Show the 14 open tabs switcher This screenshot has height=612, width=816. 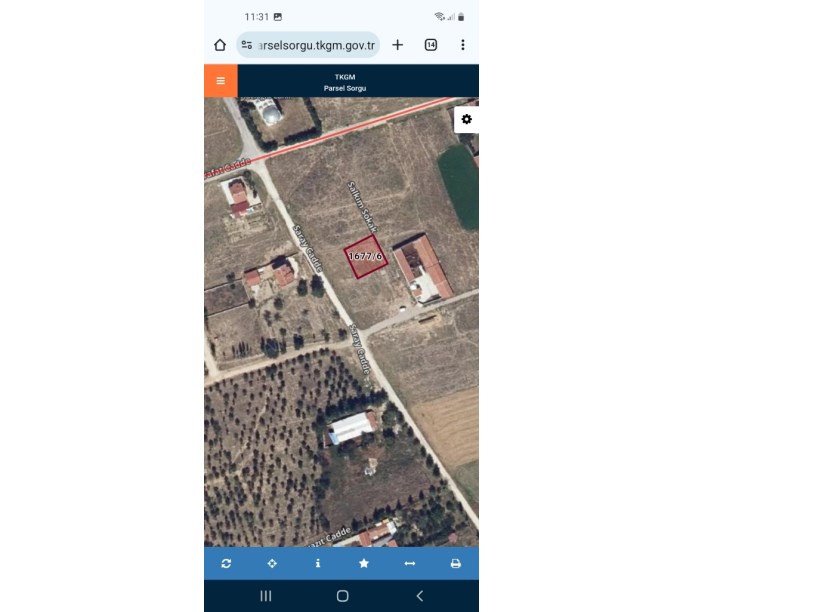(x=431, y=45)
